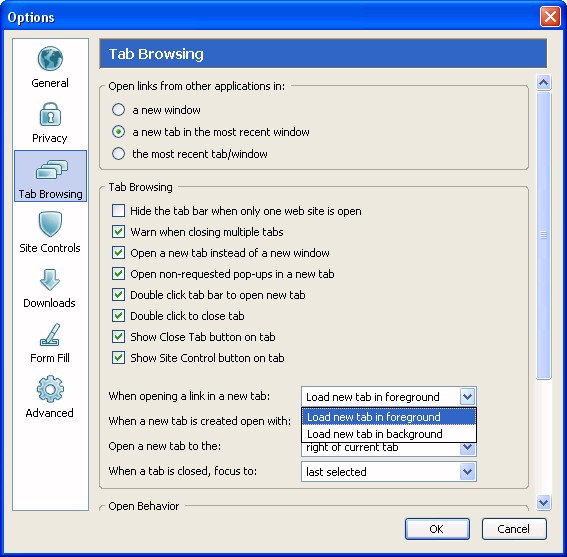Image resolution: width=567 pixels, height=557 pixels.
Task: Open the General settings globe icon
Action: (x=50, y=59)
